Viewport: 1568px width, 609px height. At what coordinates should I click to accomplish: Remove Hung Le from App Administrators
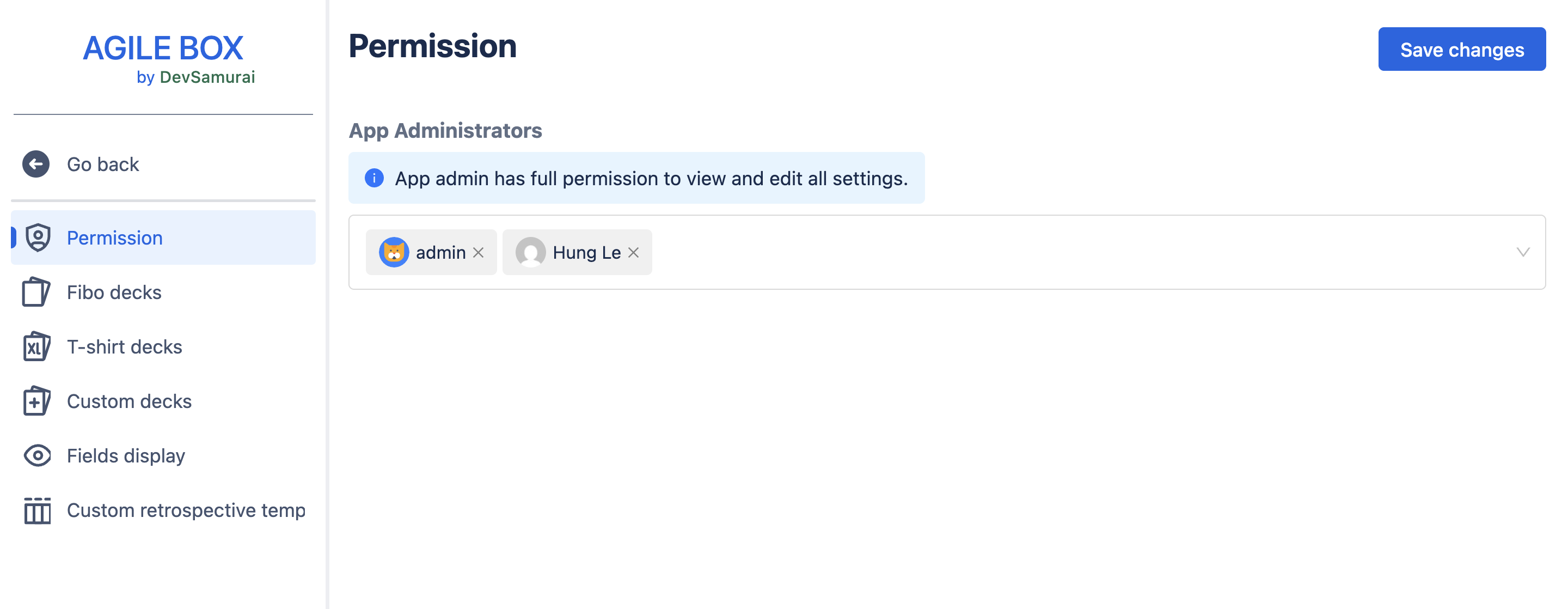pos(634,252)
